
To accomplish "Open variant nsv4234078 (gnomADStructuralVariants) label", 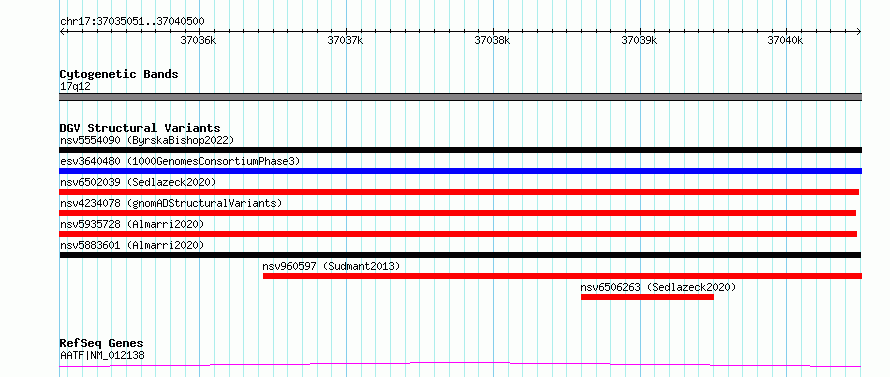I will (x=171, y=203).
